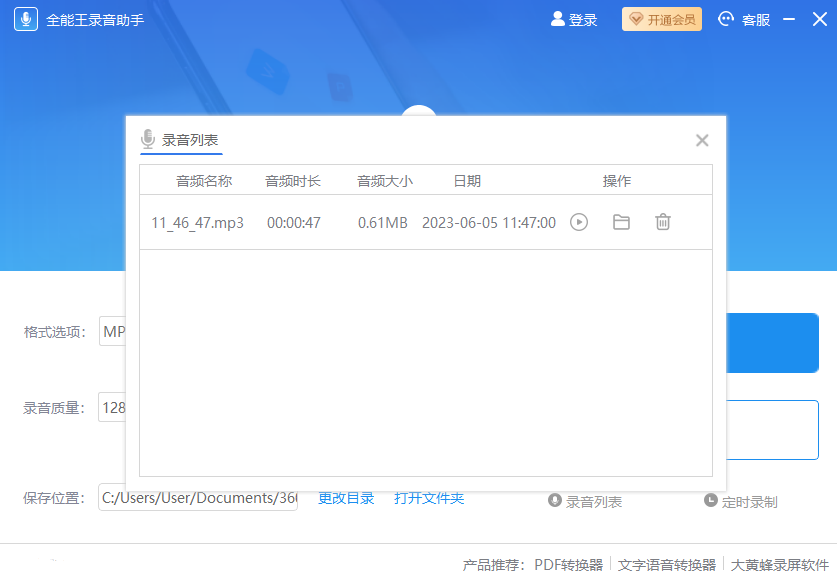Click the 客服 customer service icon
This screenshot has width=837, height=581.
coord(723,19)
